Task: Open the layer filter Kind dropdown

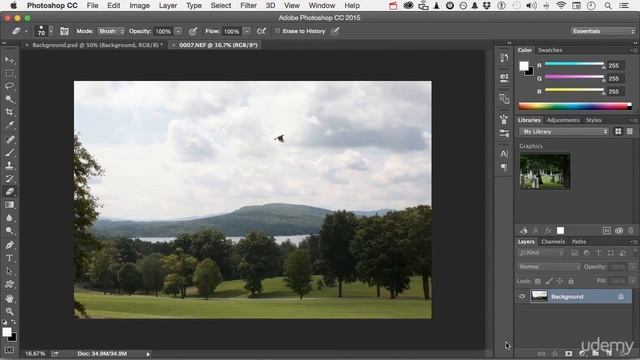Action: click(x=541, y=253)
